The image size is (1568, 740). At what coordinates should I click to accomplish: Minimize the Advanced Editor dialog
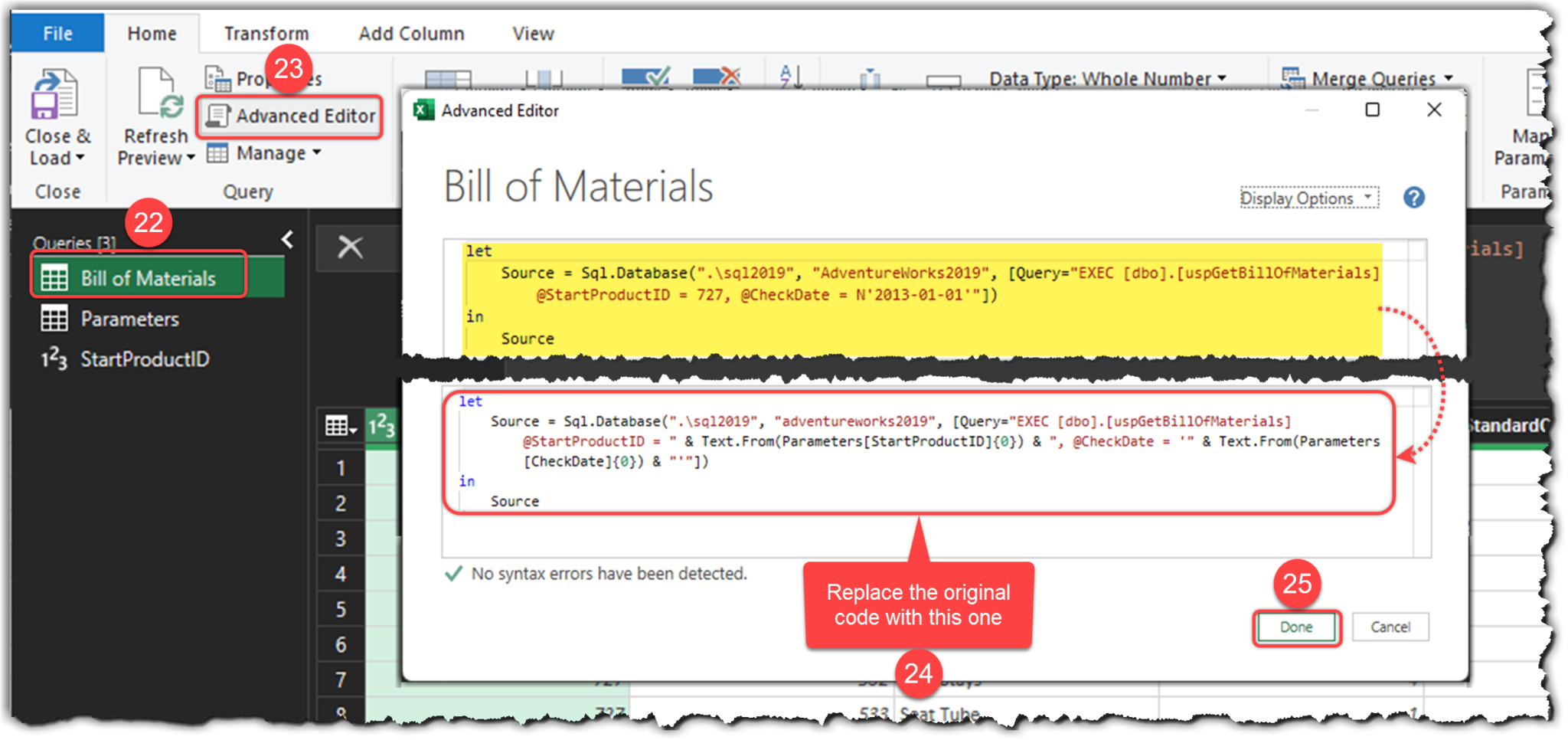[1312, 110]
